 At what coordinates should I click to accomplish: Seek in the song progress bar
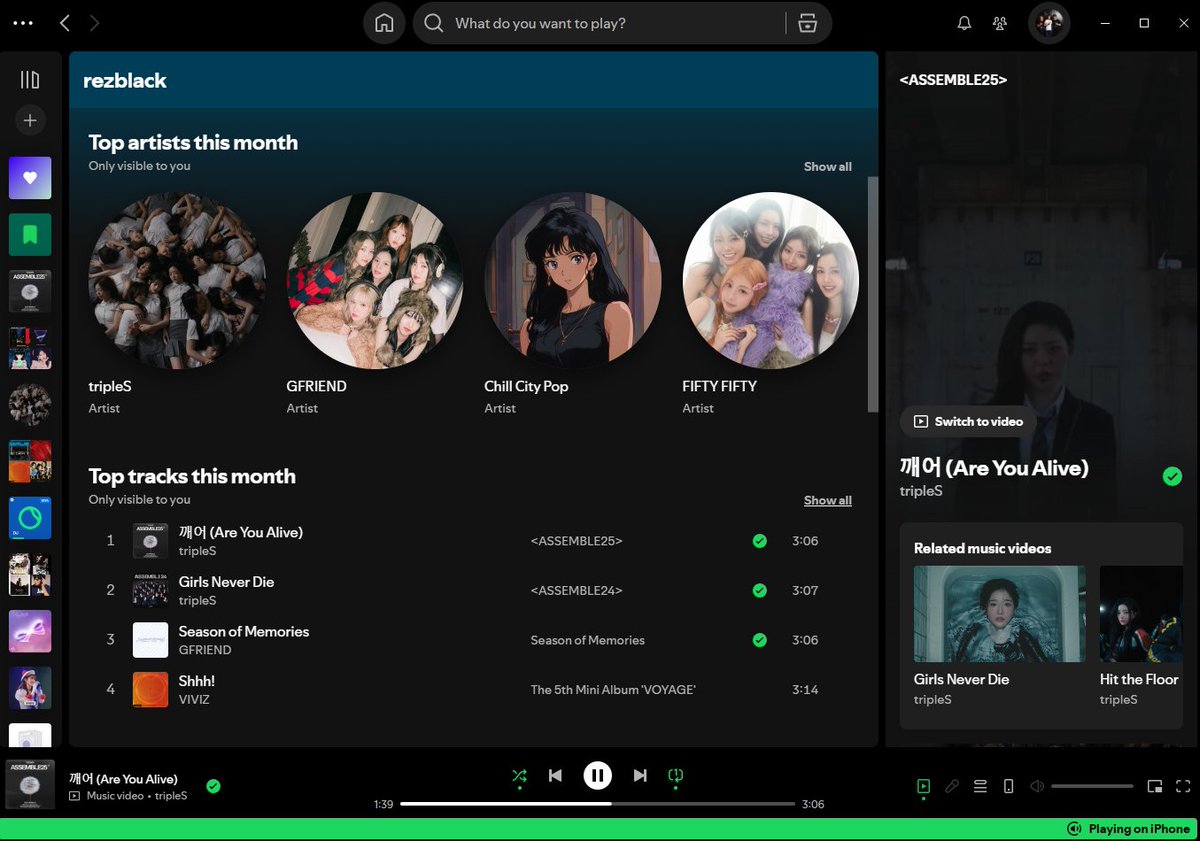click(x=598, y=804)
